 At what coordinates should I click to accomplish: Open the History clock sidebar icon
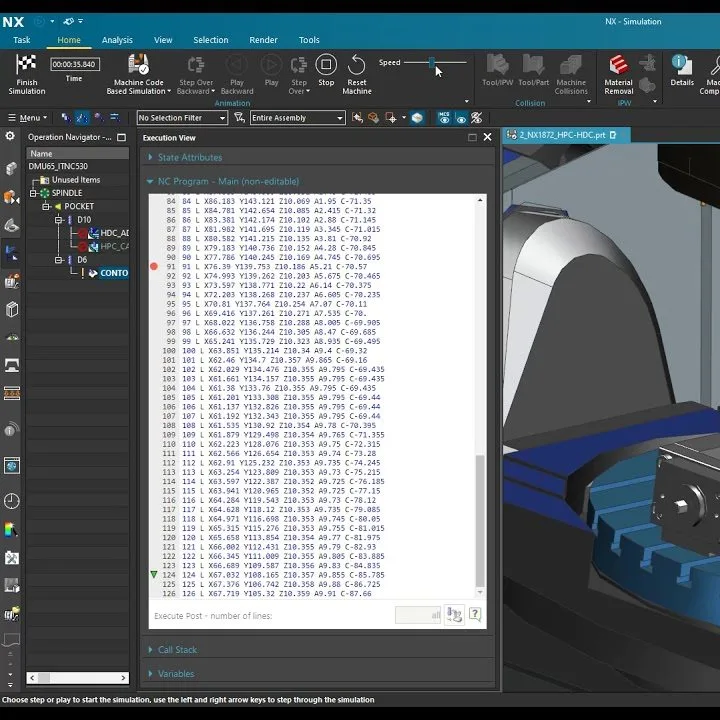tap(11, 501)
